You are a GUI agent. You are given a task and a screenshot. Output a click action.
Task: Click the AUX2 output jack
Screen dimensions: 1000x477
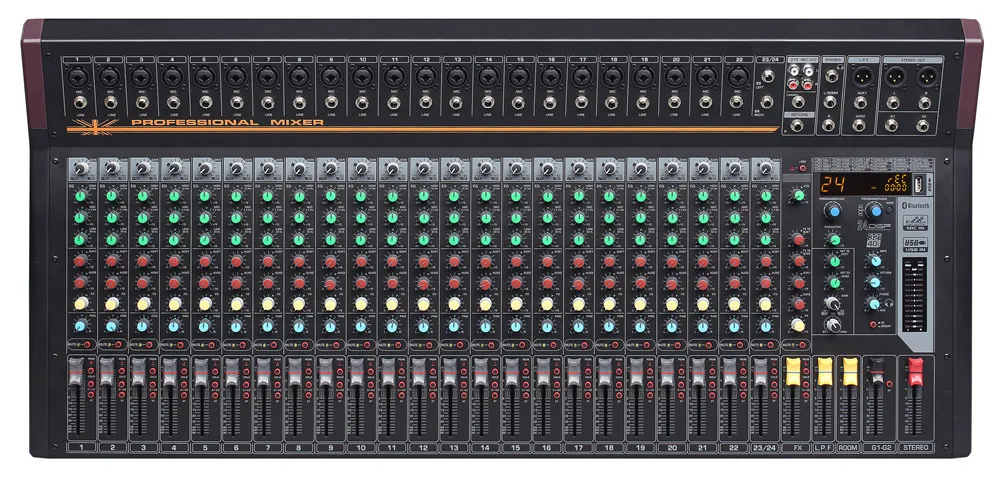coord(859,126)
